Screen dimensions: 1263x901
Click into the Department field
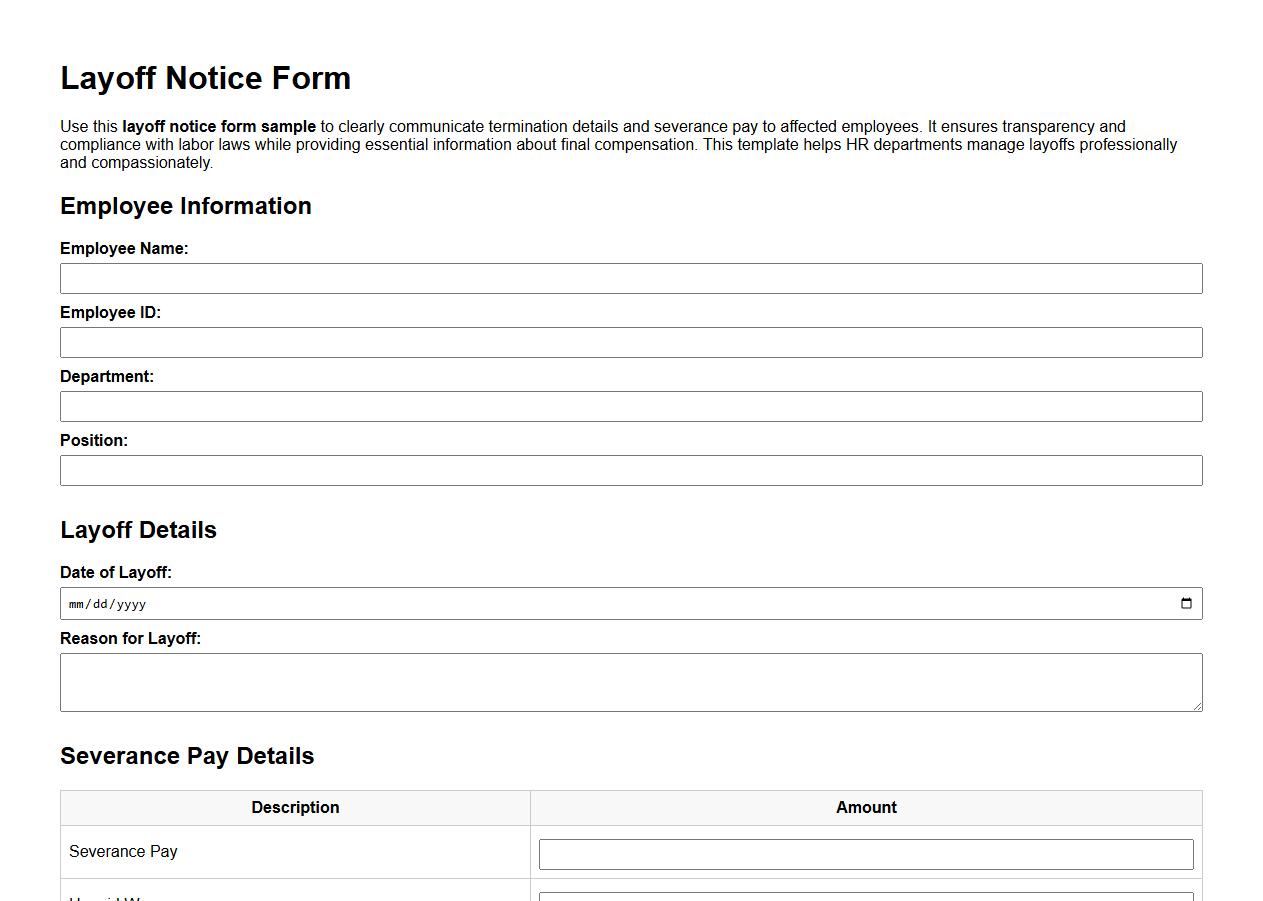pos(631,406)
